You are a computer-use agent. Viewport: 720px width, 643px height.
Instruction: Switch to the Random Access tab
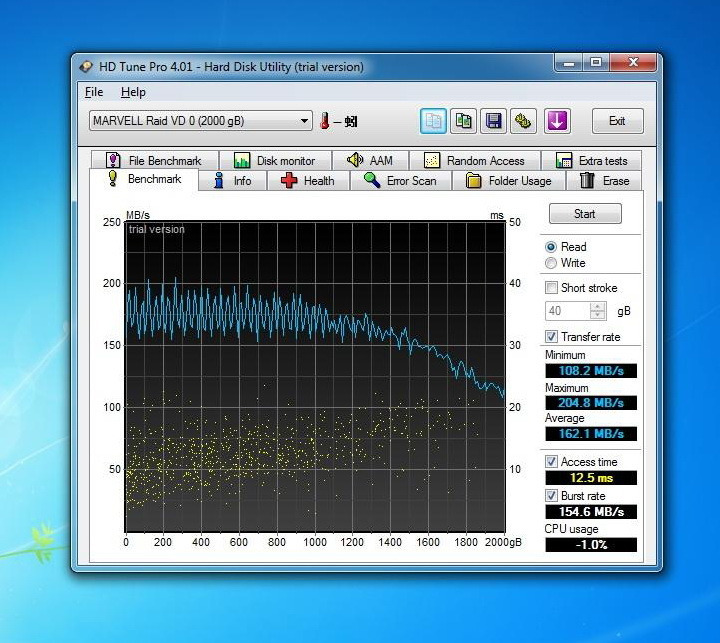(x=475, y=160)
